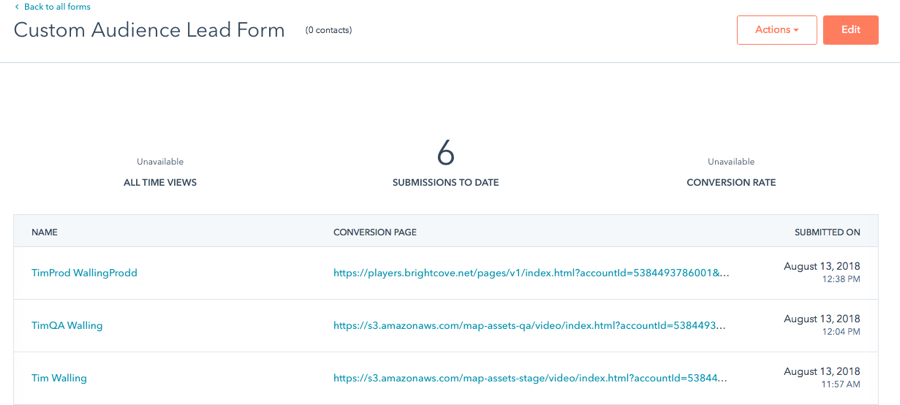Click the orange Edit button
900x405 pixels.
(x=850, y=30)
